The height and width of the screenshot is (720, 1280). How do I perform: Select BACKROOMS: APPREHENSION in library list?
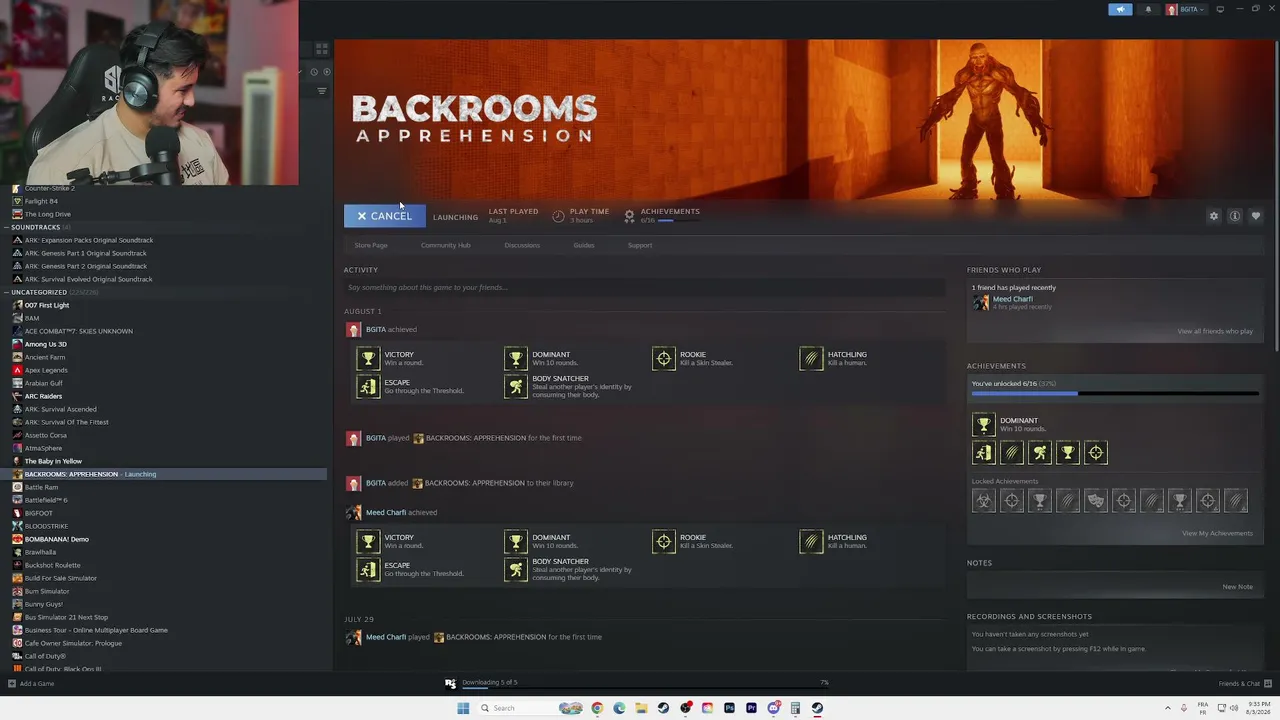pyautogui.click(x=164, y=474)
